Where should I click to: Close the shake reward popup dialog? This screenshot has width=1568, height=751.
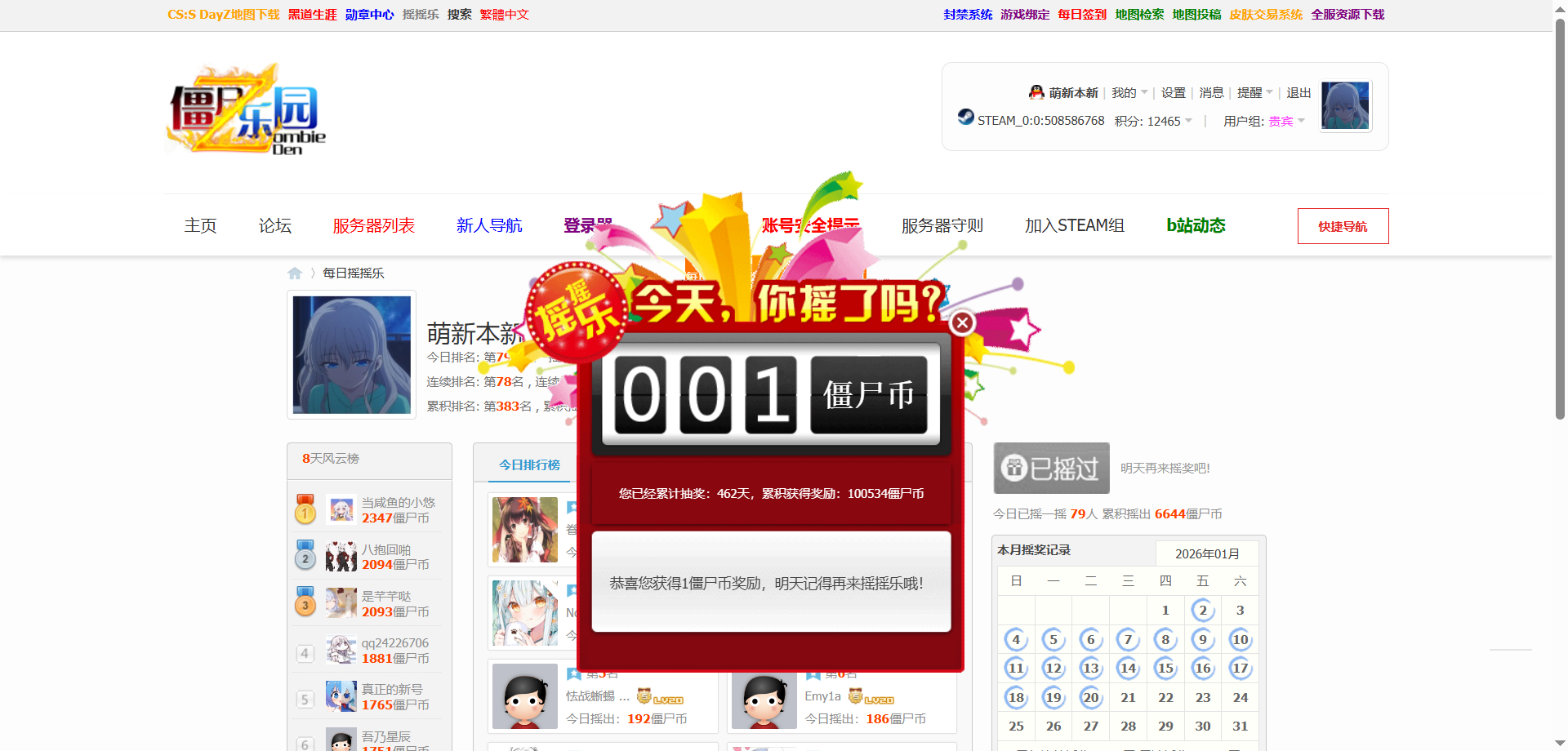click(x=962, y=322)
